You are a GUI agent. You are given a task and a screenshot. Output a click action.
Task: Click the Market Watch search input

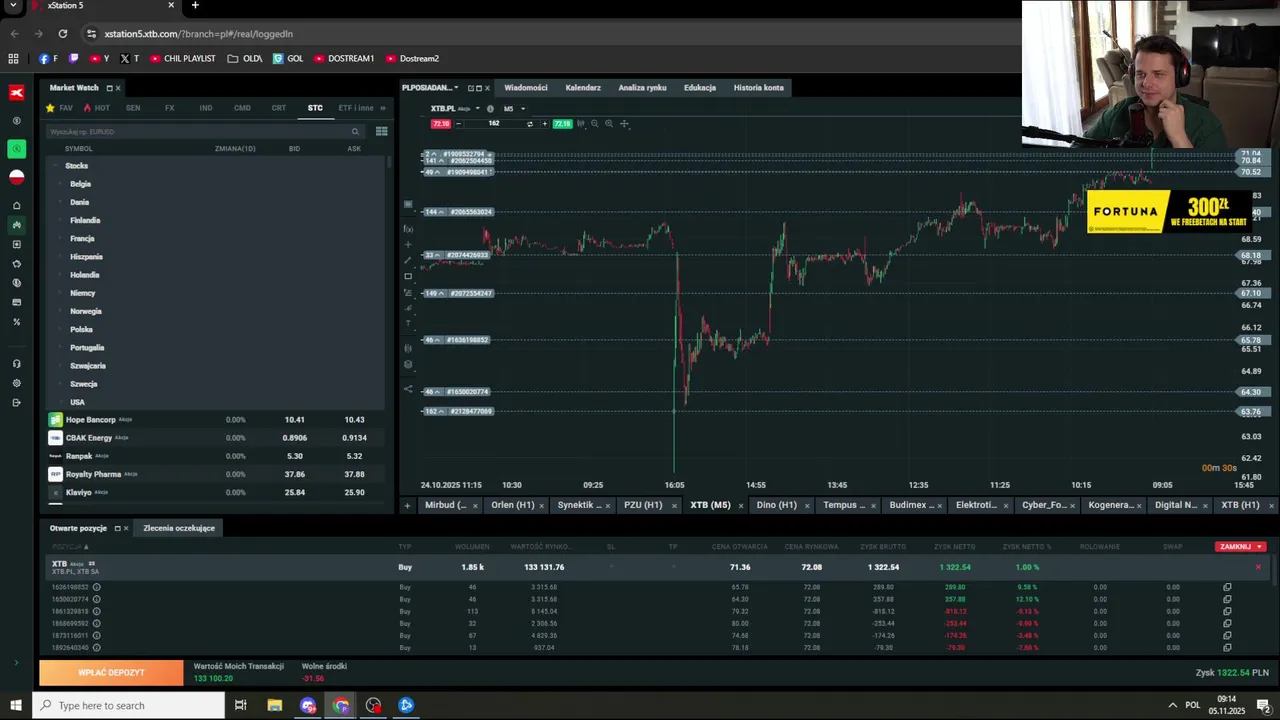point(205,131)
